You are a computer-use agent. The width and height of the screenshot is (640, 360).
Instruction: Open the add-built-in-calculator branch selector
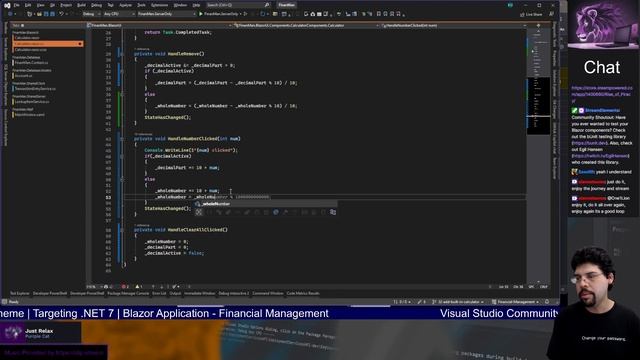tap(458, 302)
